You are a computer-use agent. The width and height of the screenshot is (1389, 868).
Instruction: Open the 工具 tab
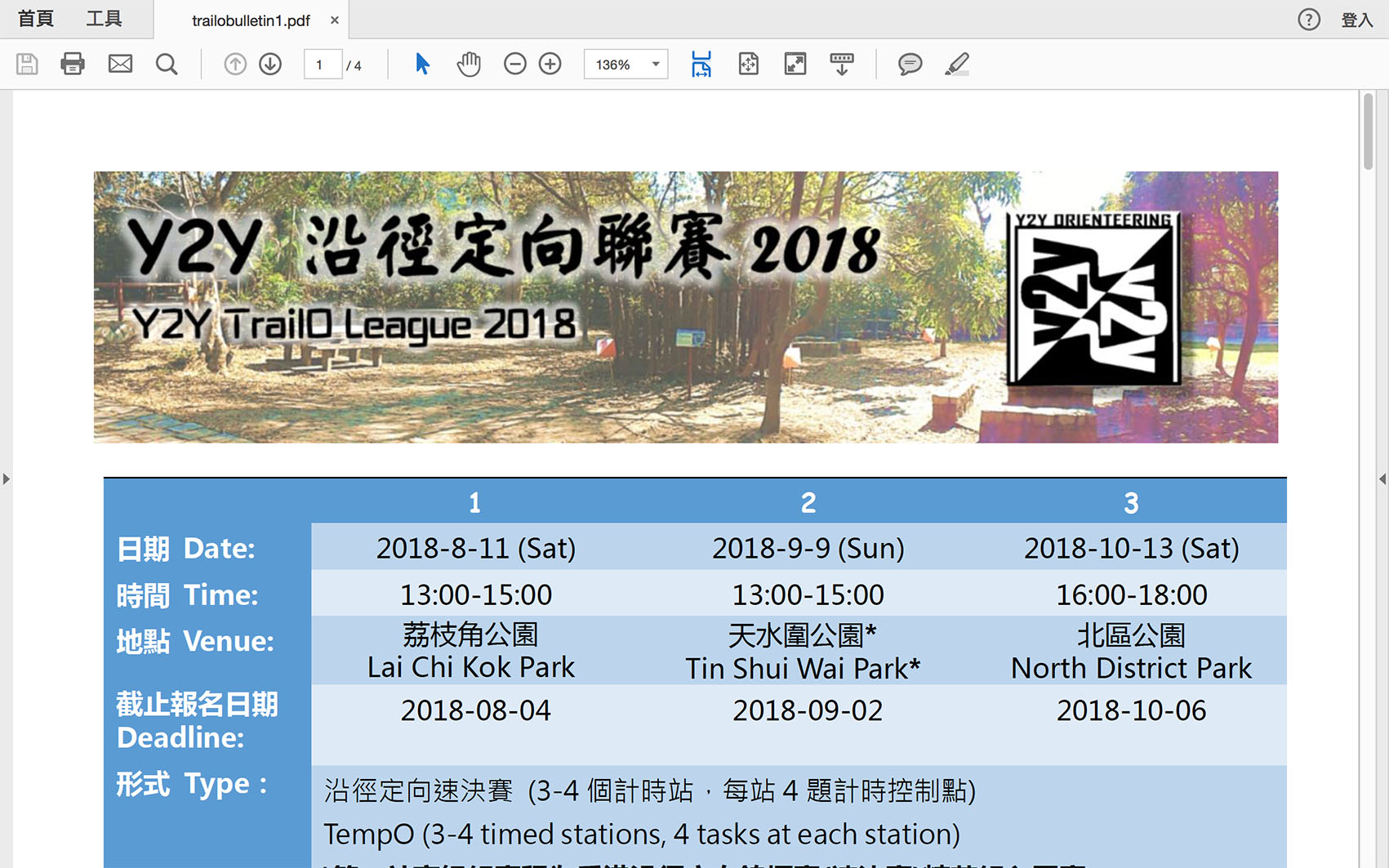tap(104, 19)
